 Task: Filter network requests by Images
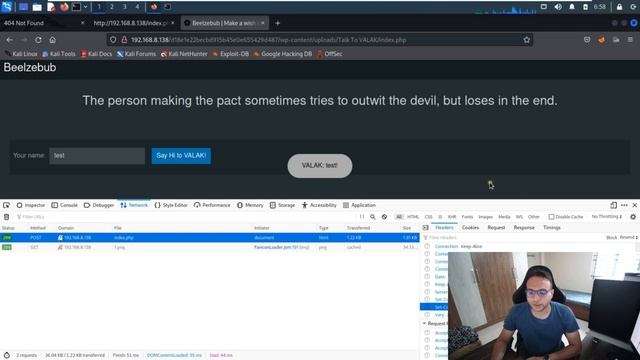coord(485,217)
